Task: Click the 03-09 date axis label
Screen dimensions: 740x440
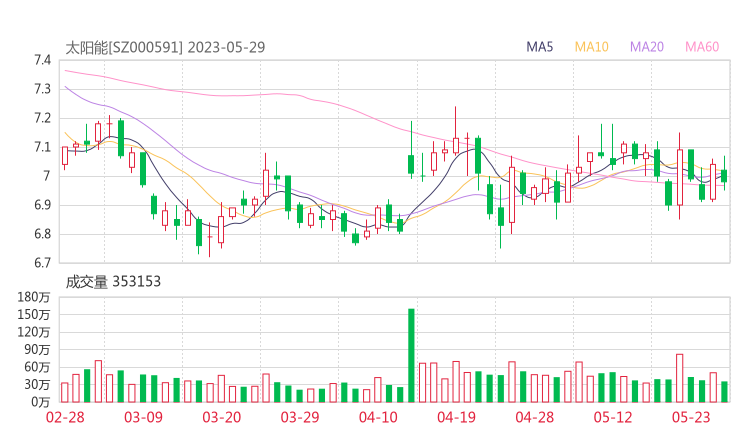Action: (143, 417)
